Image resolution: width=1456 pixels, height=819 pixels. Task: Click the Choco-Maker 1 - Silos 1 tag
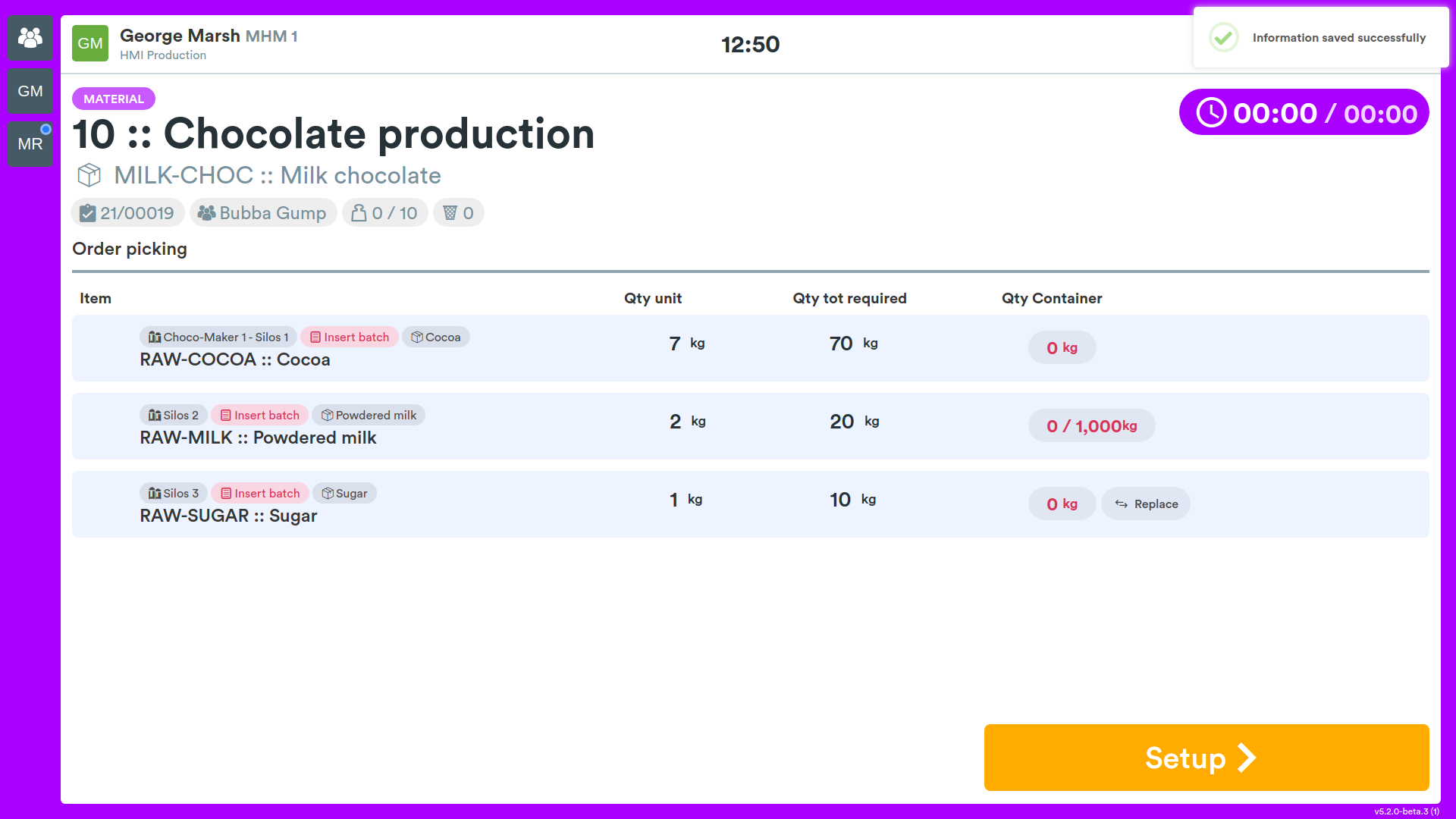tap(218, 337)
